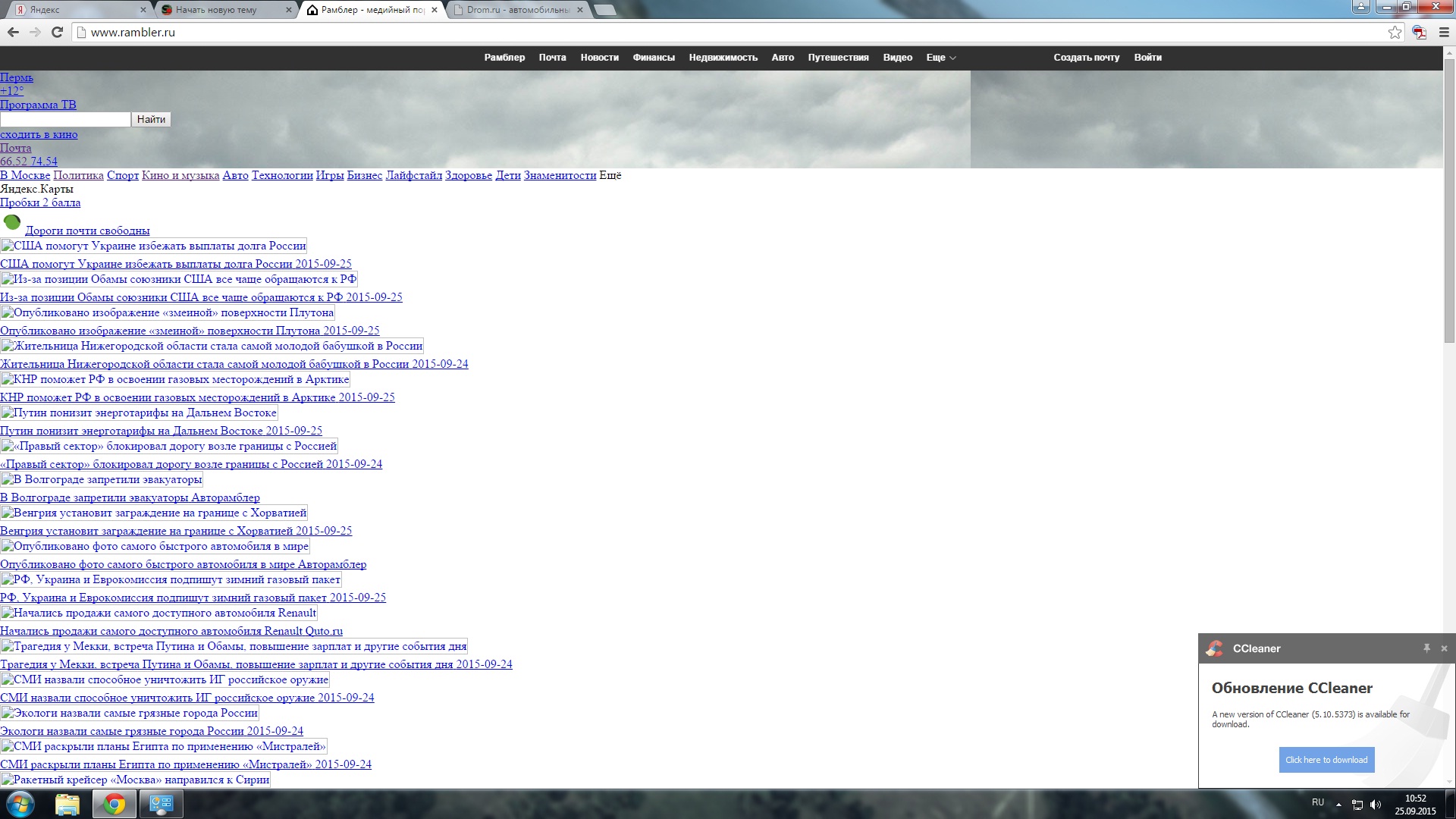The image size is (1456, 819).
Task: Close the CCleaner notification popup
Action: tap(1444, 648)
